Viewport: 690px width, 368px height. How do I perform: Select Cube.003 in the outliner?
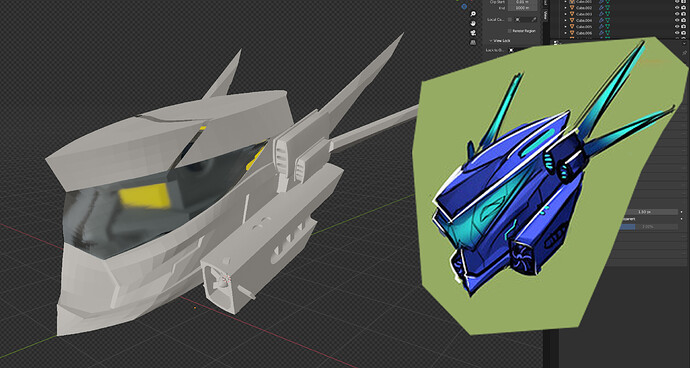click(x=584, y=14)
